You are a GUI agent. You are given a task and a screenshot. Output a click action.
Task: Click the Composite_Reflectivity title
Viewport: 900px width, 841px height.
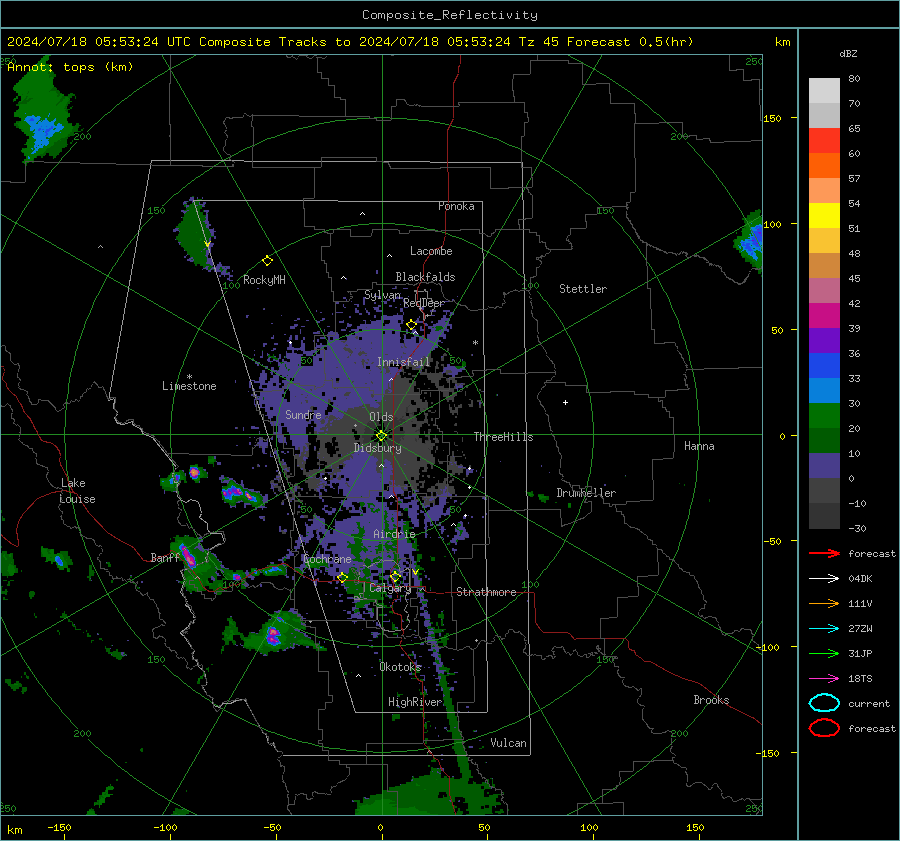450,15
